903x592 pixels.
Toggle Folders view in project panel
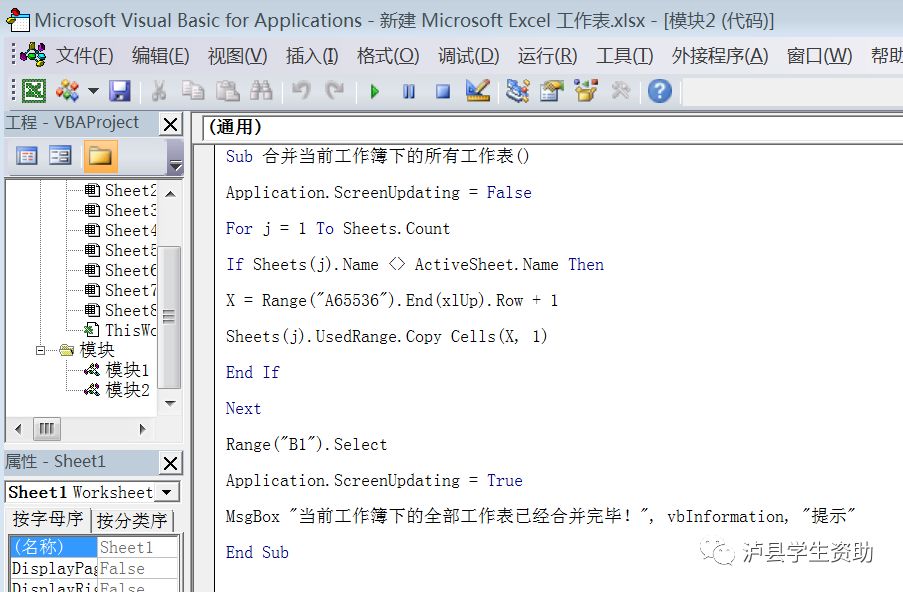pos(100,155)
